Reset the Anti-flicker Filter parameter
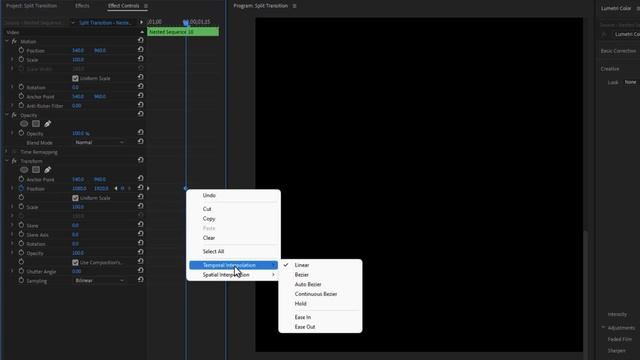Viewport: 640px width, 360px height. (x=140, y=105)
